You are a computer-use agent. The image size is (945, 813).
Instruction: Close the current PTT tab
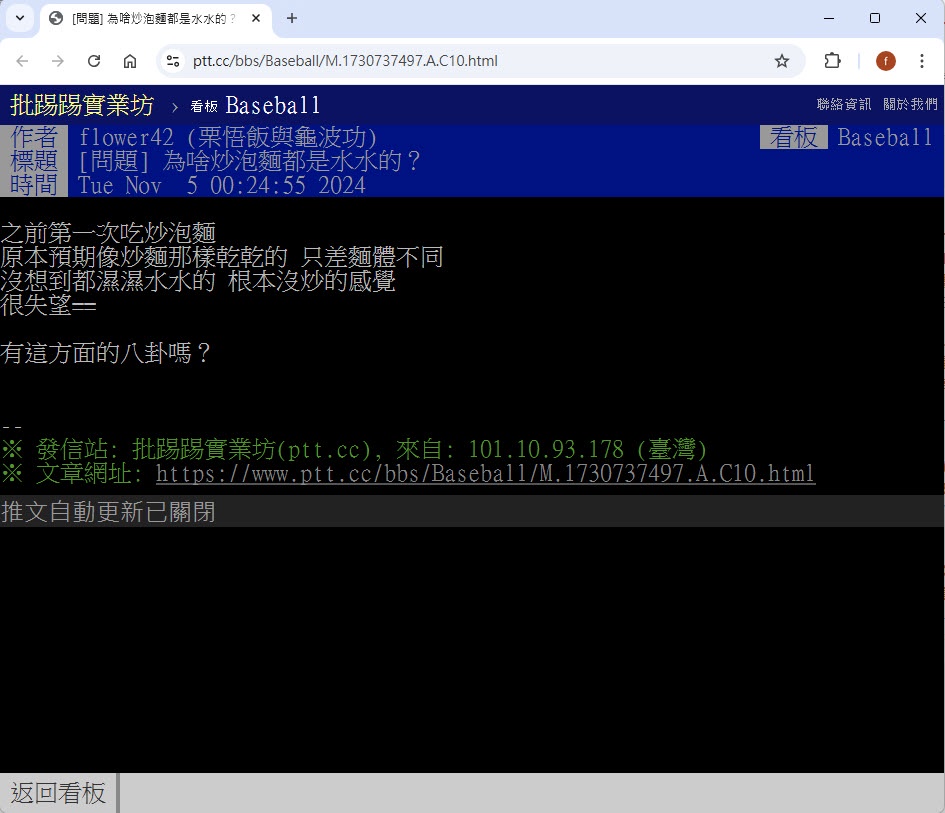[256, 18]
